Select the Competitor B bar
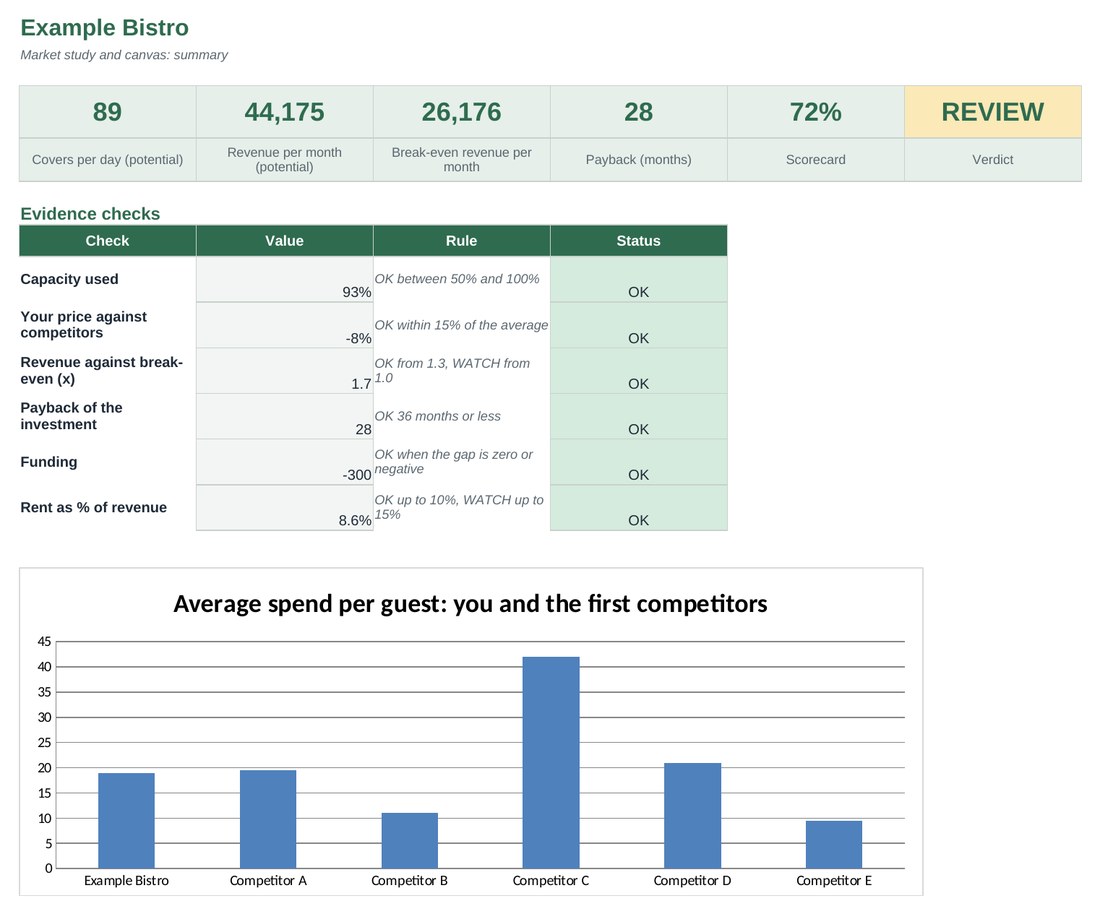The image size is (1100, 914). (x=410, y=840)
